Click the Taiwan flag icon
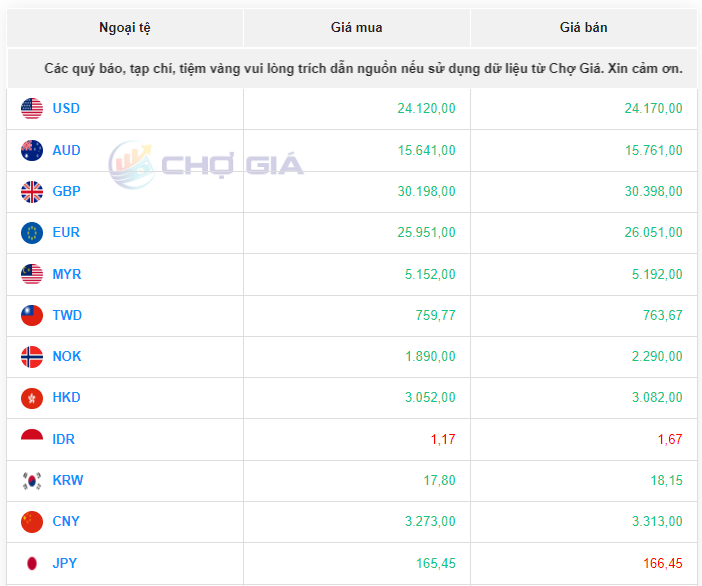 (32, 316)
